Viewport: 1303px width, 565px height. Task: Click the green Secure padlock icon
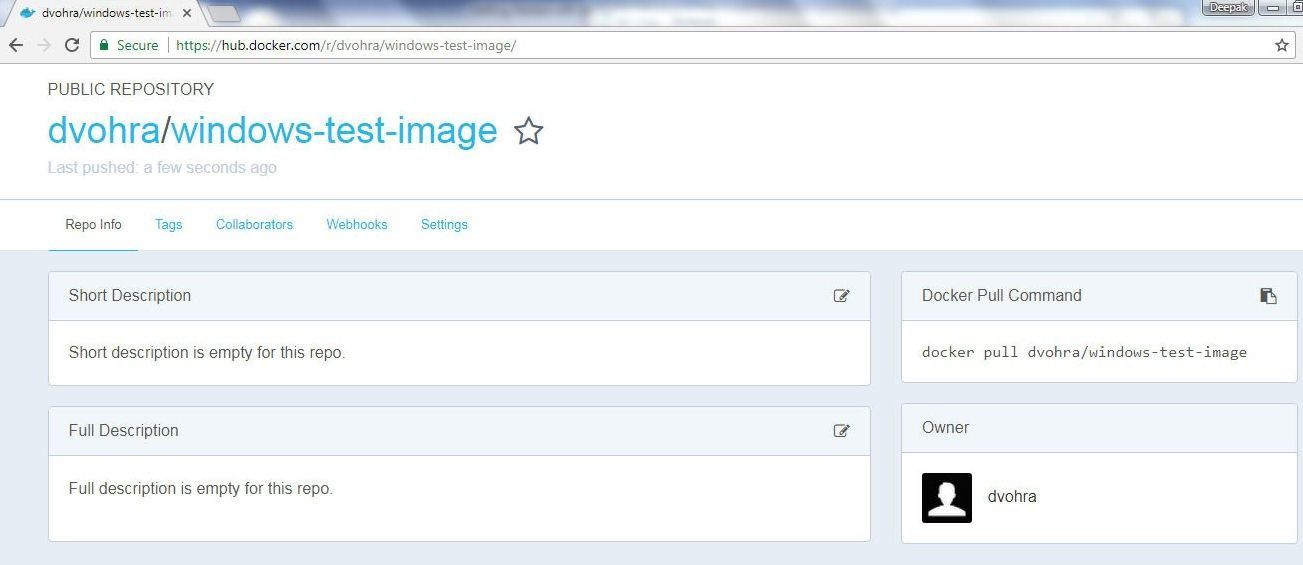point(104,45)
